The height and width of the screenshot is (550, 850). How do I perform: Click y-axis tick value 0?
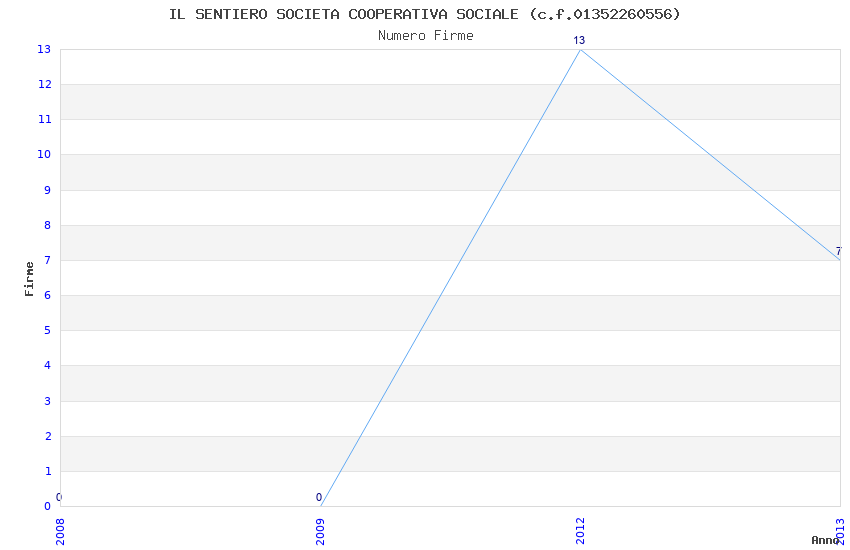(48, 506)
